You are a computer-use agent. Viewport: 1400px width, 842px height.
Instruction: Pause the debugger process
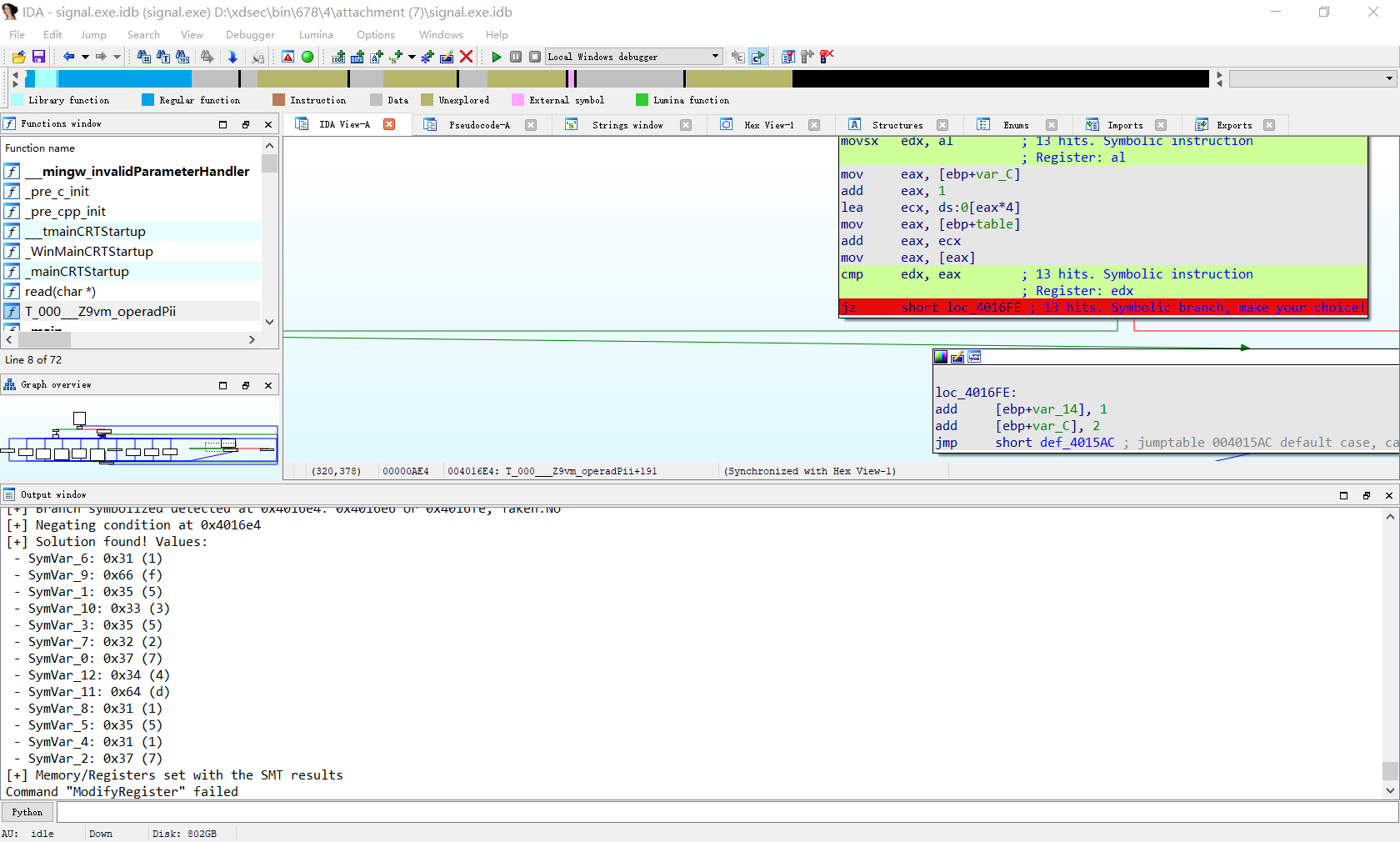pos(516,57)
